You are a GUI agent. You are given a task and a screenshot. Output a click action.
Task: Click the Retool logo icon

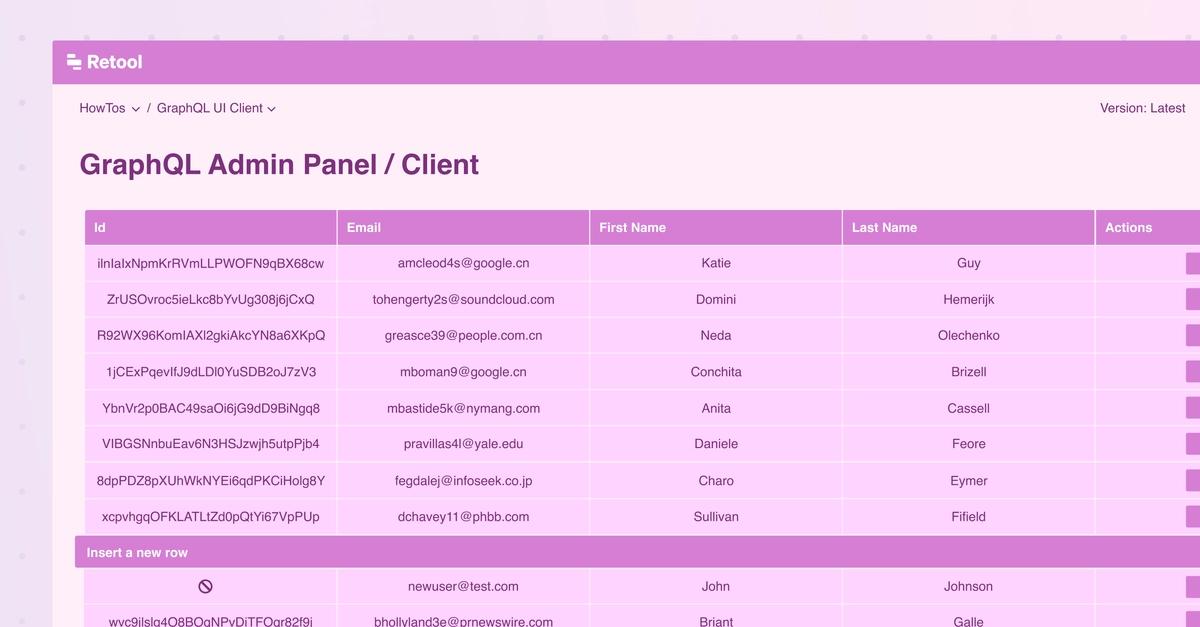pos(72,61)
